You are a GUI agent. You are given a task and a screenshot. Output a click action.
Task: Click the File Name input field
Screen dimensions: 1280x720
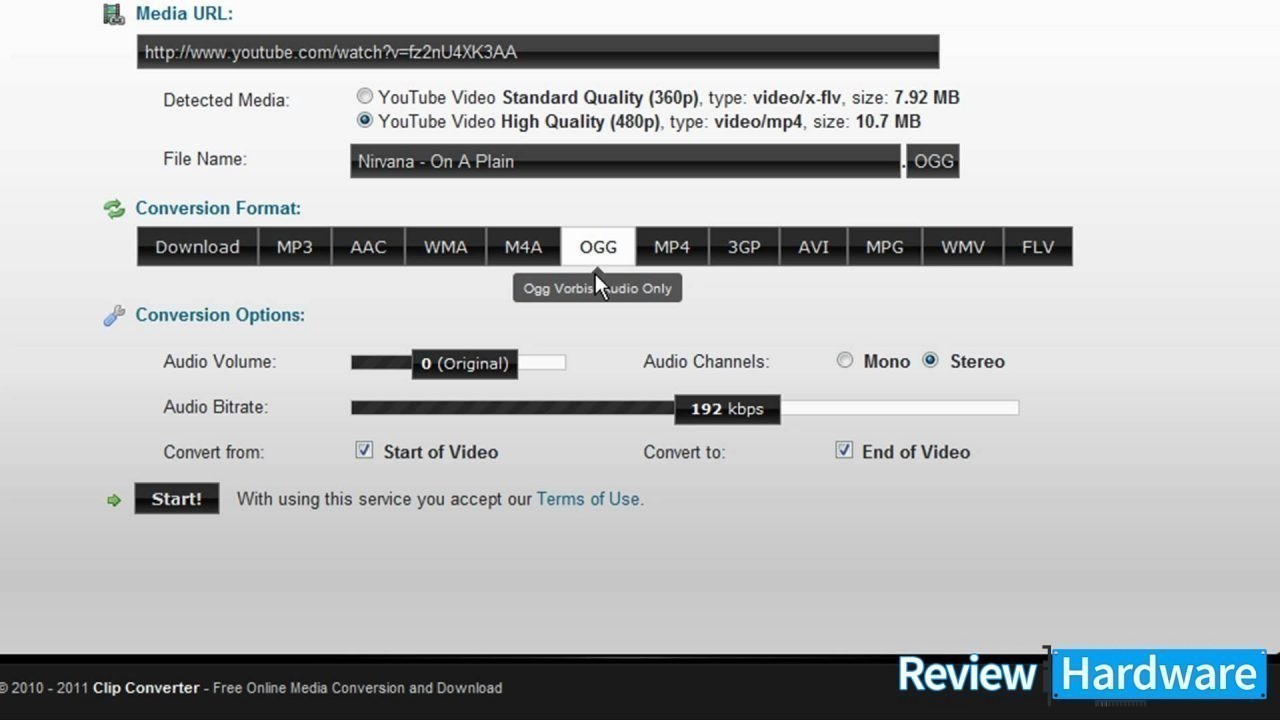625,161
